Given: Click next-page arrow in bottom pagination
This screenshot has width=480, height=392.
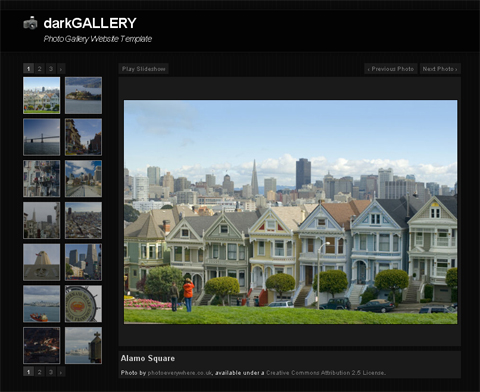Looking at the screenshot, I should click(61, 372).
